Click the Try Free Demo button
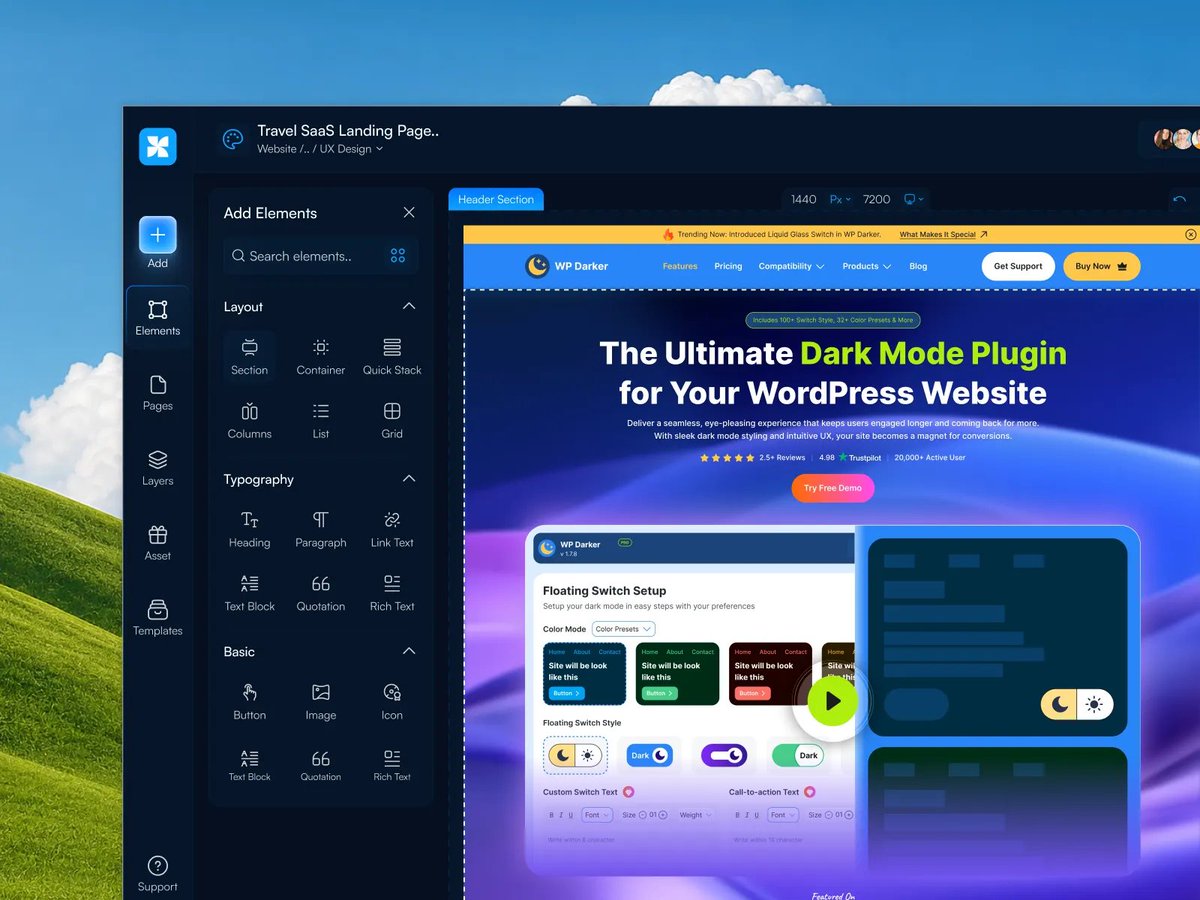This screenshot has width=1200, height=900. point(833,488)
